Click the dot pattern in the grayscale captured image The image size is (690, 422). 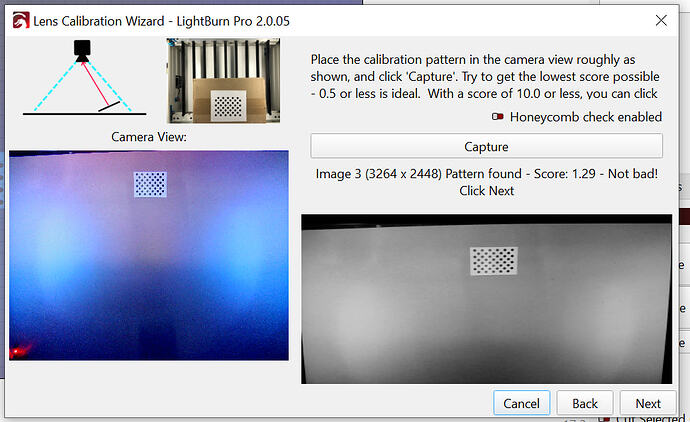pos(494,261)
